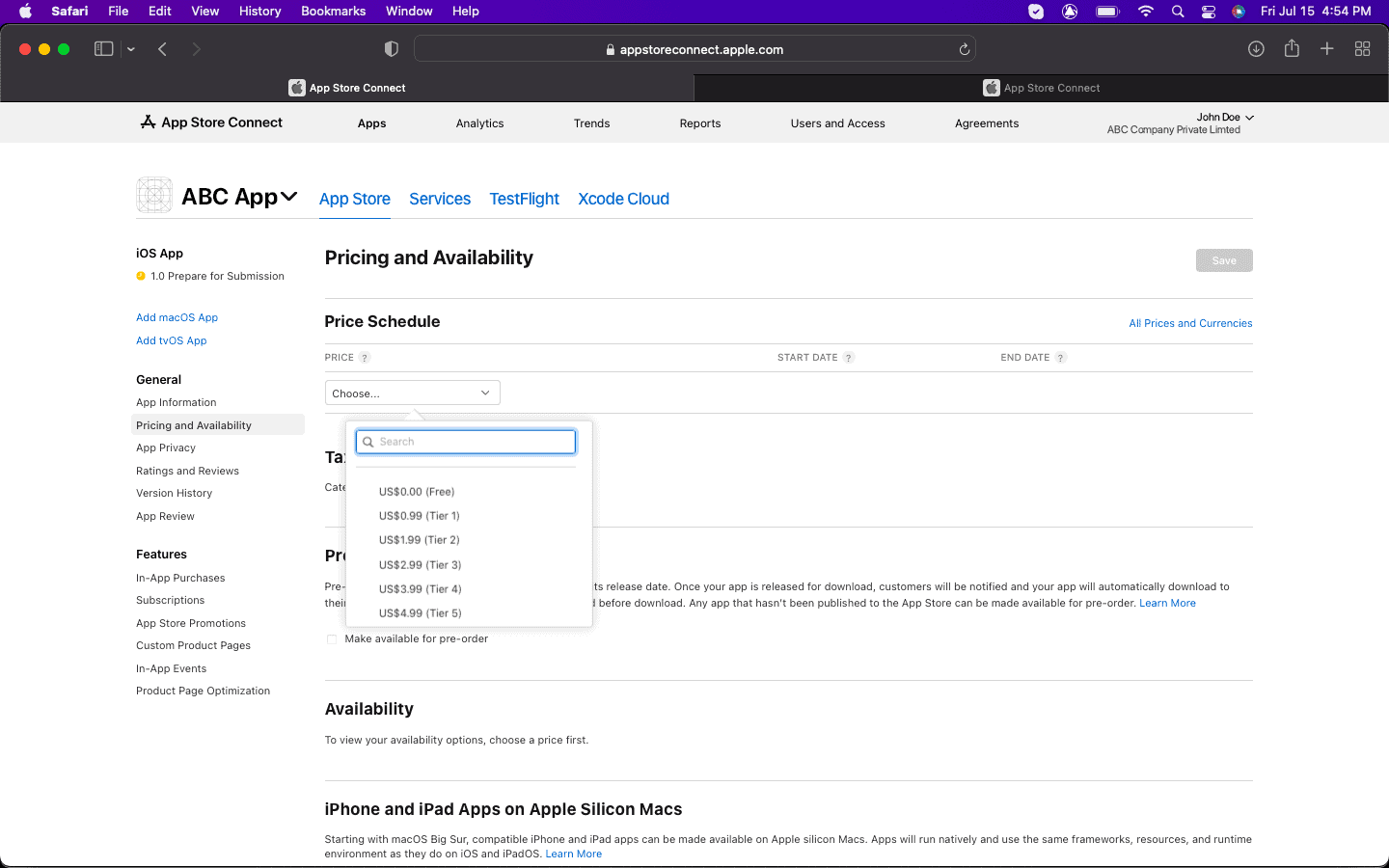The width and height of the screenshot is (1389, 868).
Task: Open the History menu
Action: click(x=259, y=12)
